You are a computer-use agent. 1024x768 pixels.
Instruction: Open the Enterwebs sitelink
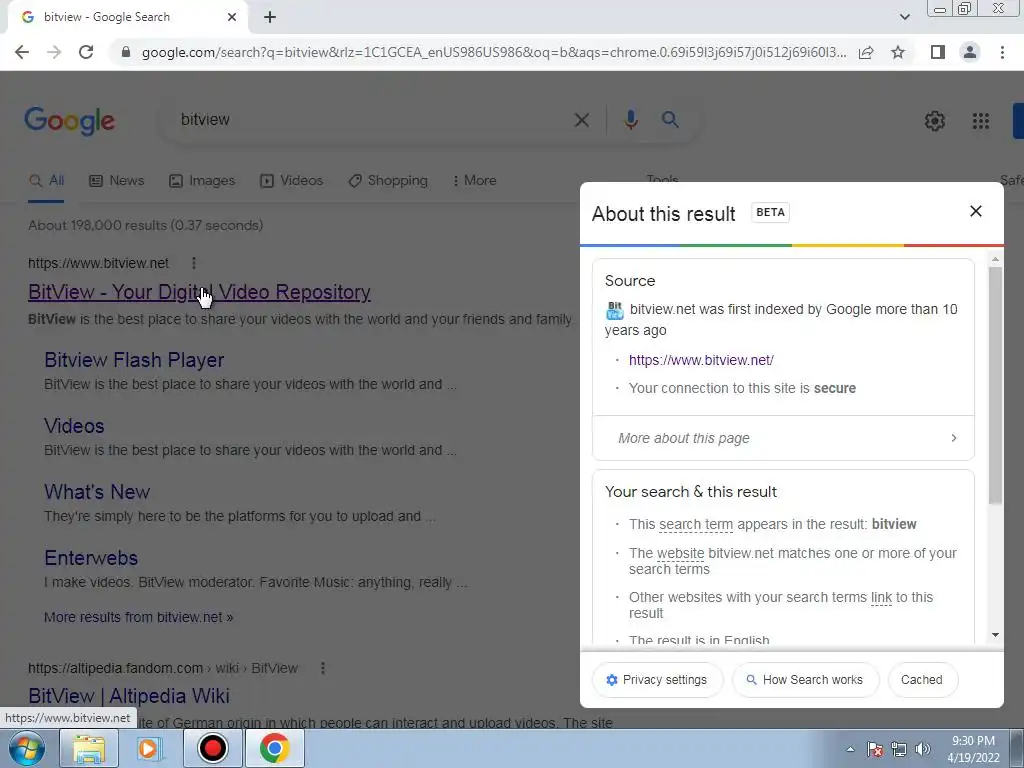pos(91,558)
